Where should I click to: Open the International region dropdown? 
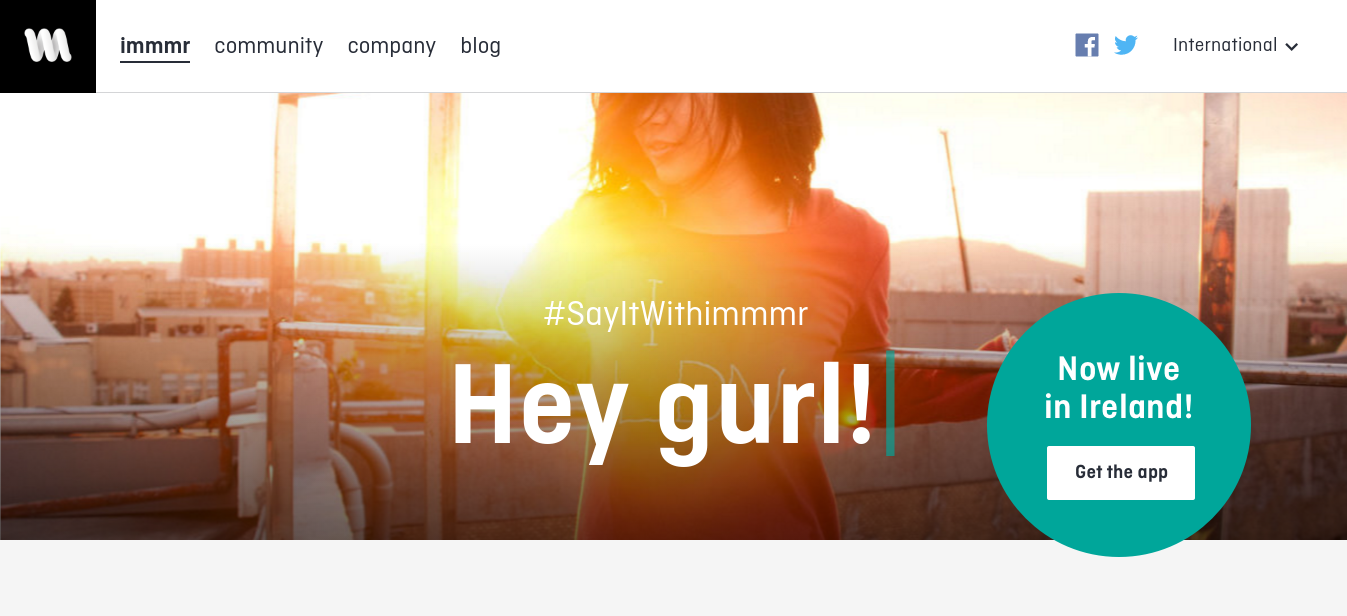point(1225,45)
